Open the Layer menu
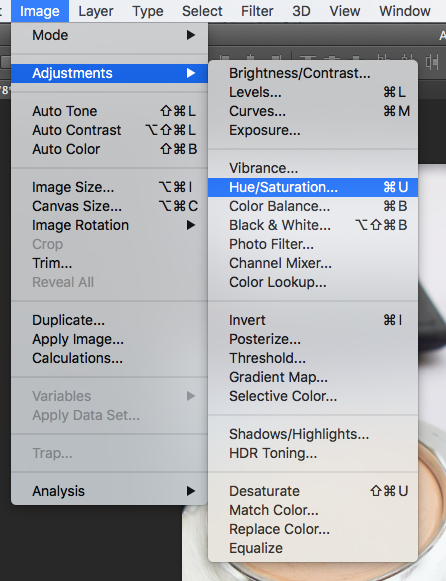 [96, 11]
